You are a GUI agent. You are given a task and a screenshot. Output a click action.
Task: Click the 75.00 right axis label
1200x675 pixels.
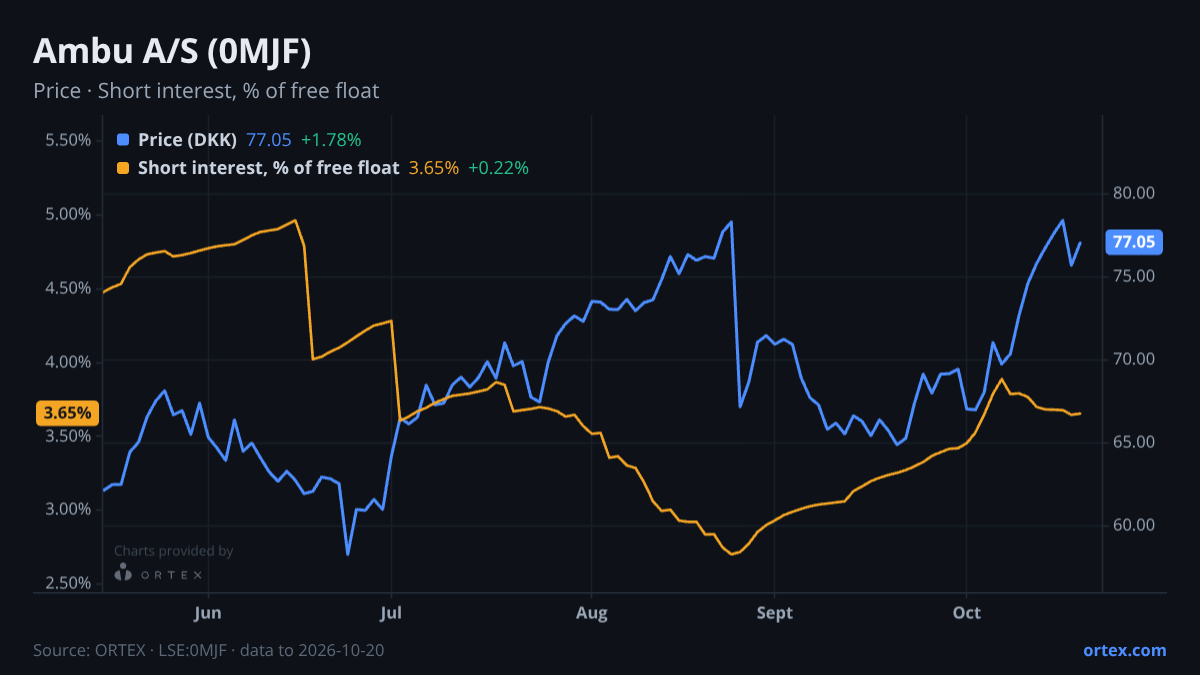tap(1133, 276)
